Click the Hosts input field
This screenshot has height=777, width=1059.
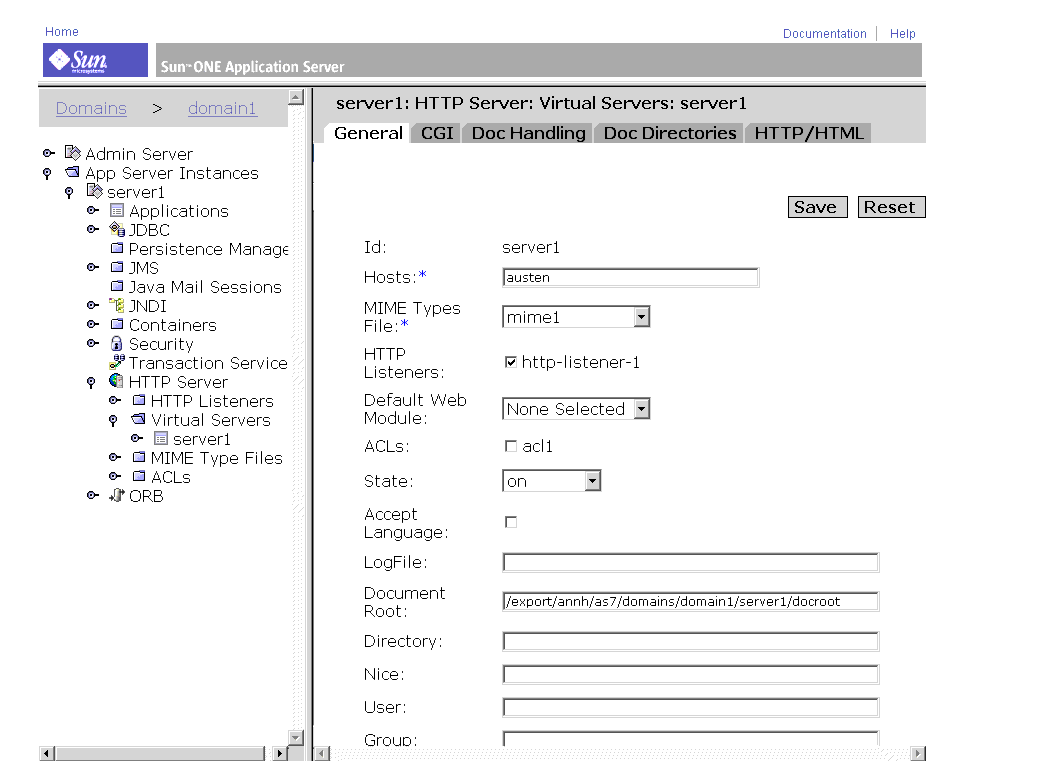(631, 278)
